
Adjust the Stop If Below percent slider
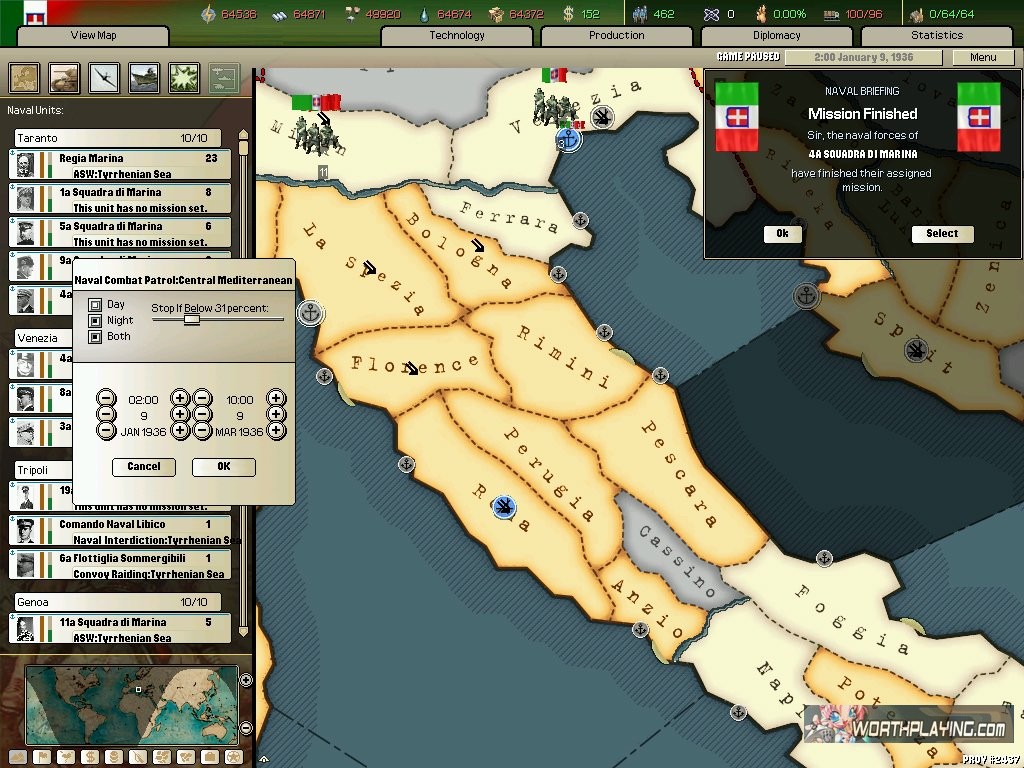(191, 320)
